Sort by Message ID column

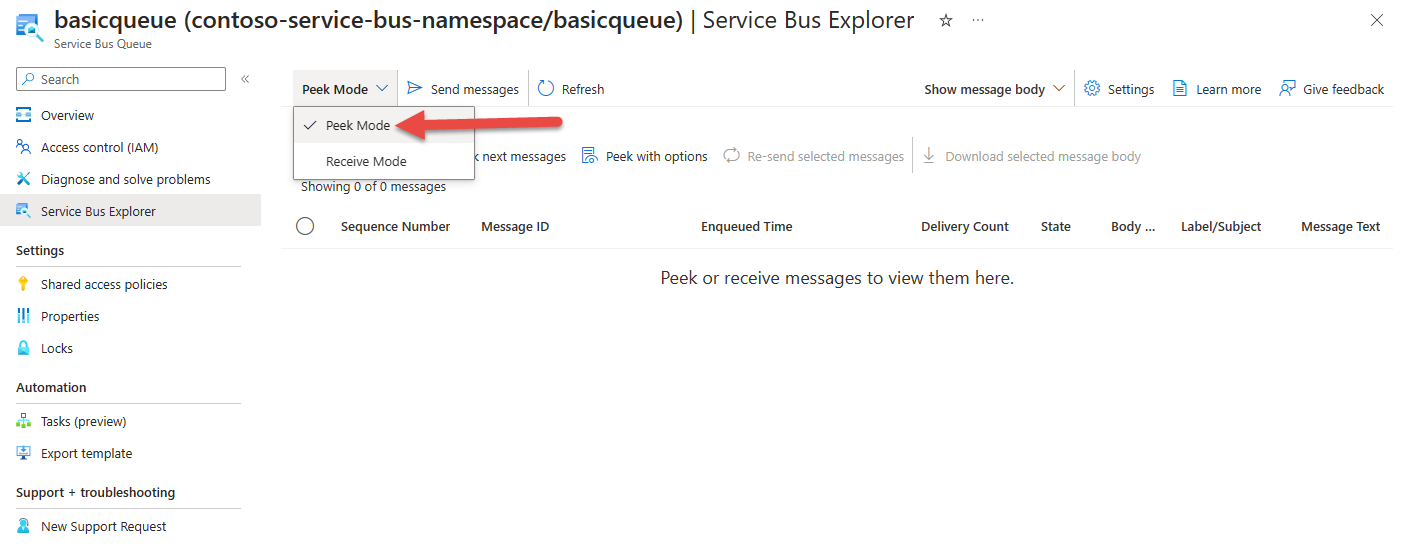pos(515,227)
